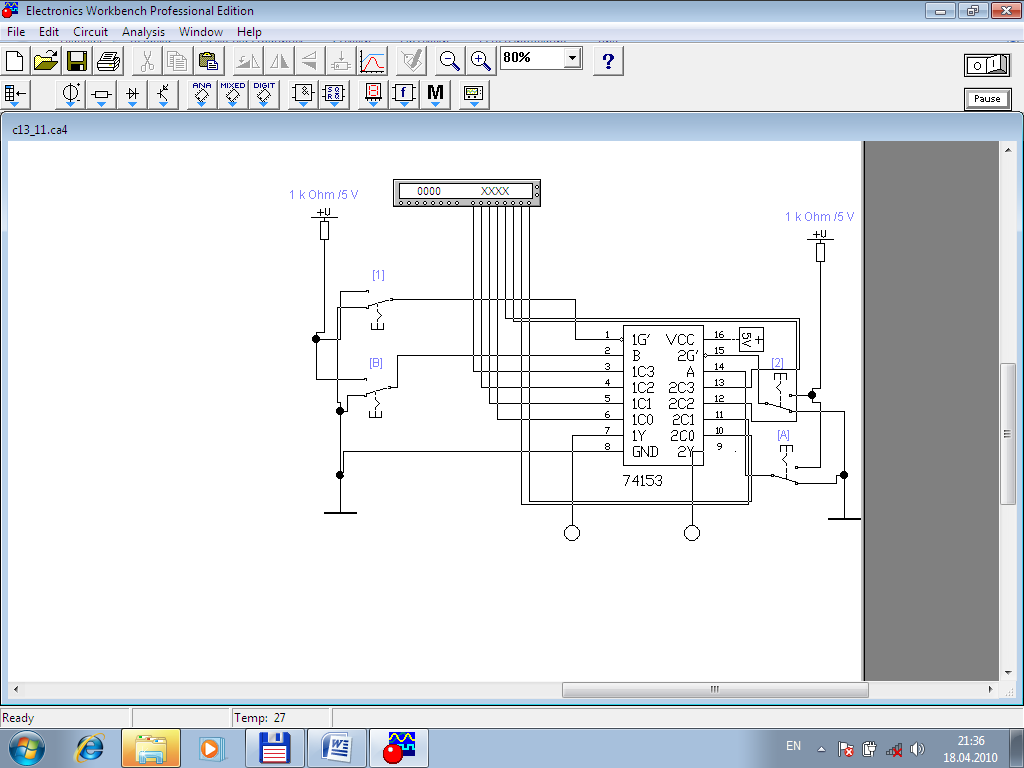Open the File menu

tap(16, 31)
